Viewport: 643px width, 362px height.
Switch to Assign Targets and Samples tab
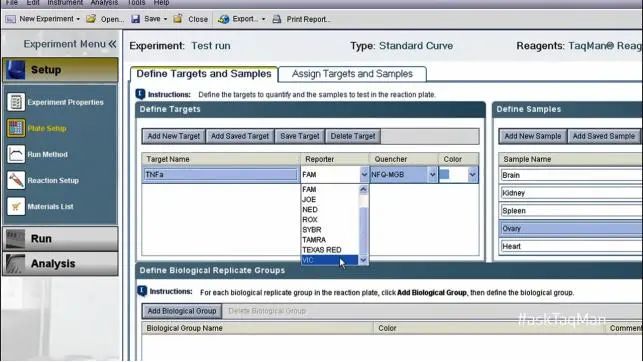352,74
